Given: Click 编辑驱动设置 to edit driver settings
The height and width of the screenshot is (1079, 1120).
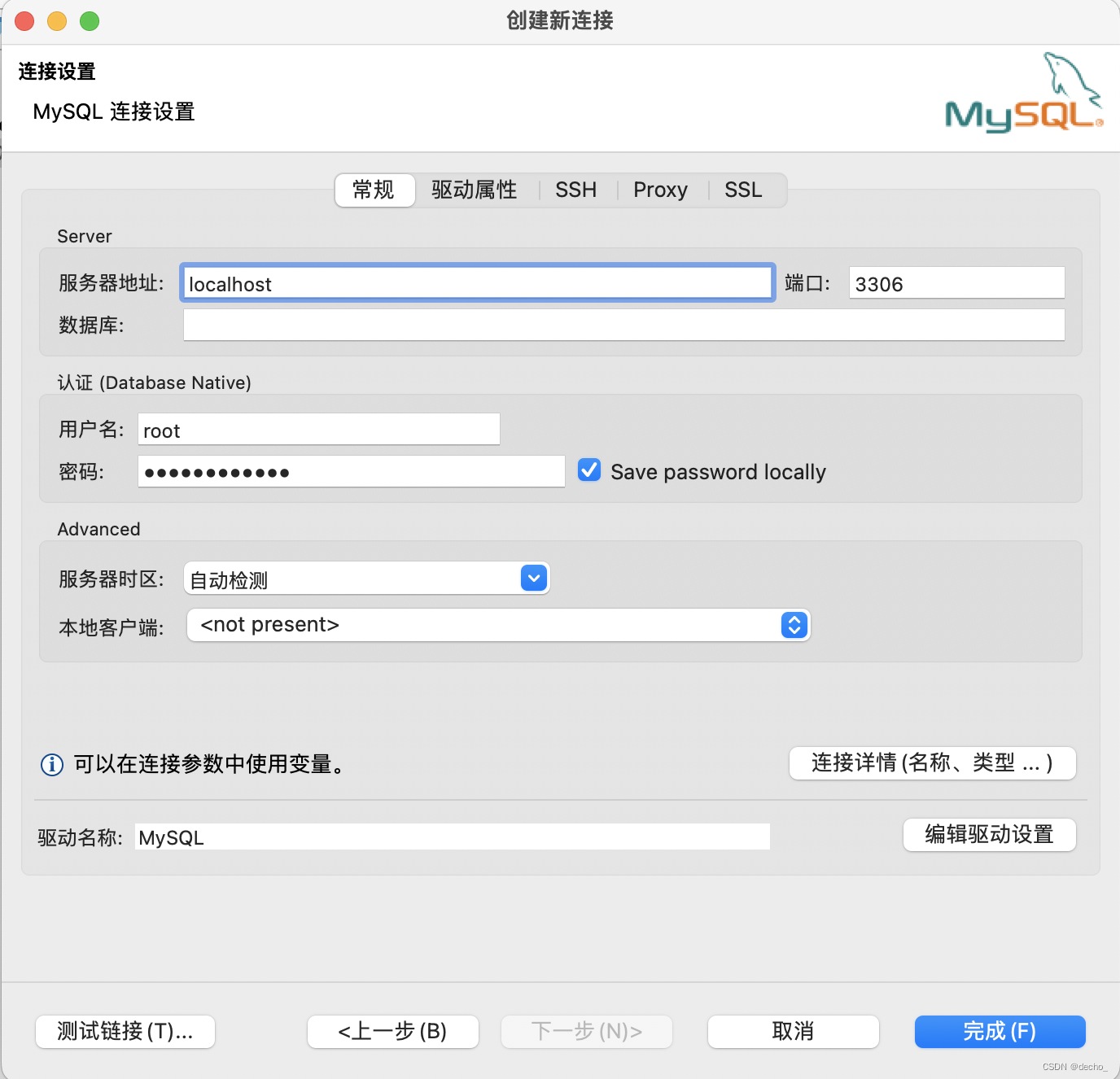Looking at the screenshot, I should (989, 835).
